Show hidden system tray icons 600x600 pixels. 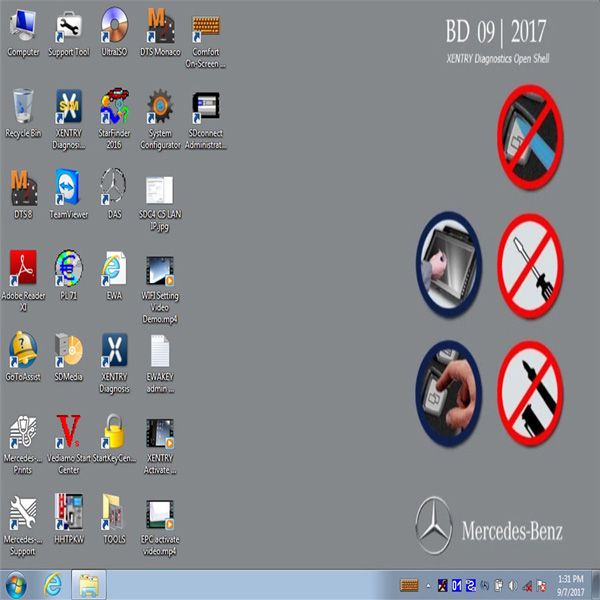(428, 585)
